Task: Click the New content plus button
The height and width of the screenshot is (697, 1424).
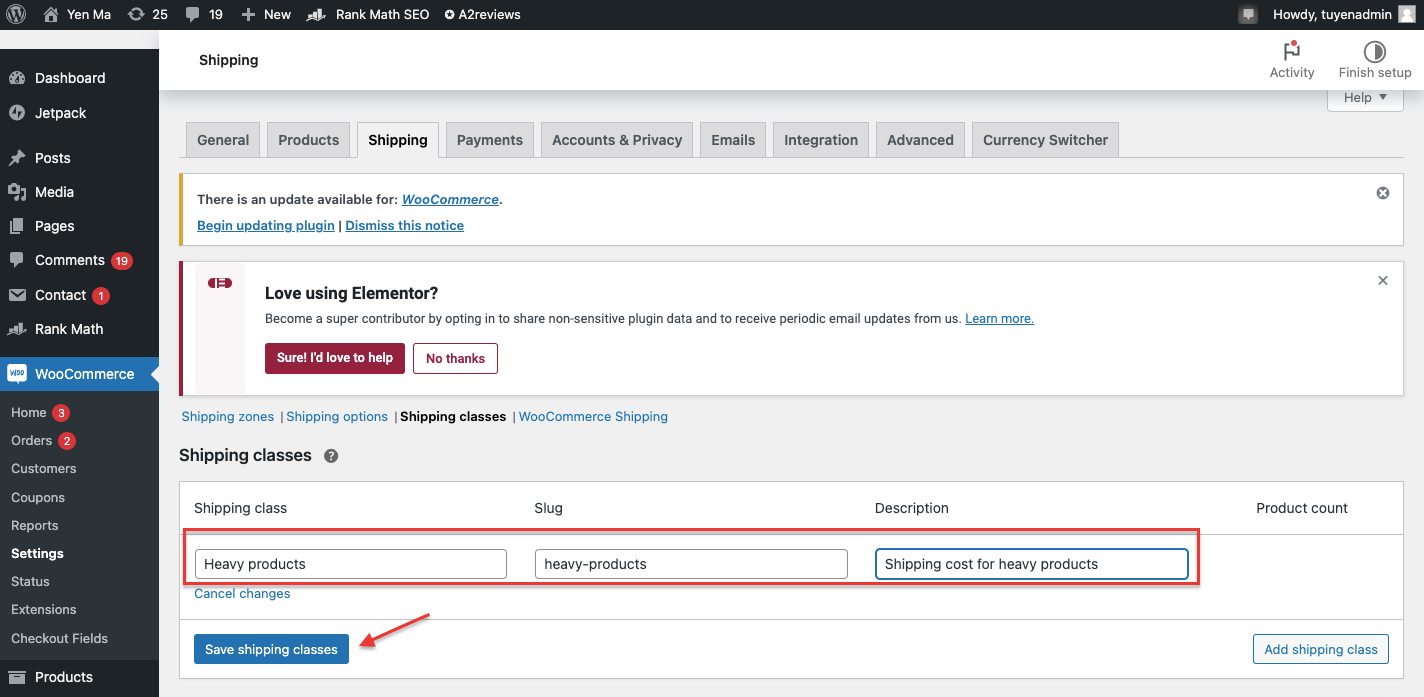Action: 266,14
